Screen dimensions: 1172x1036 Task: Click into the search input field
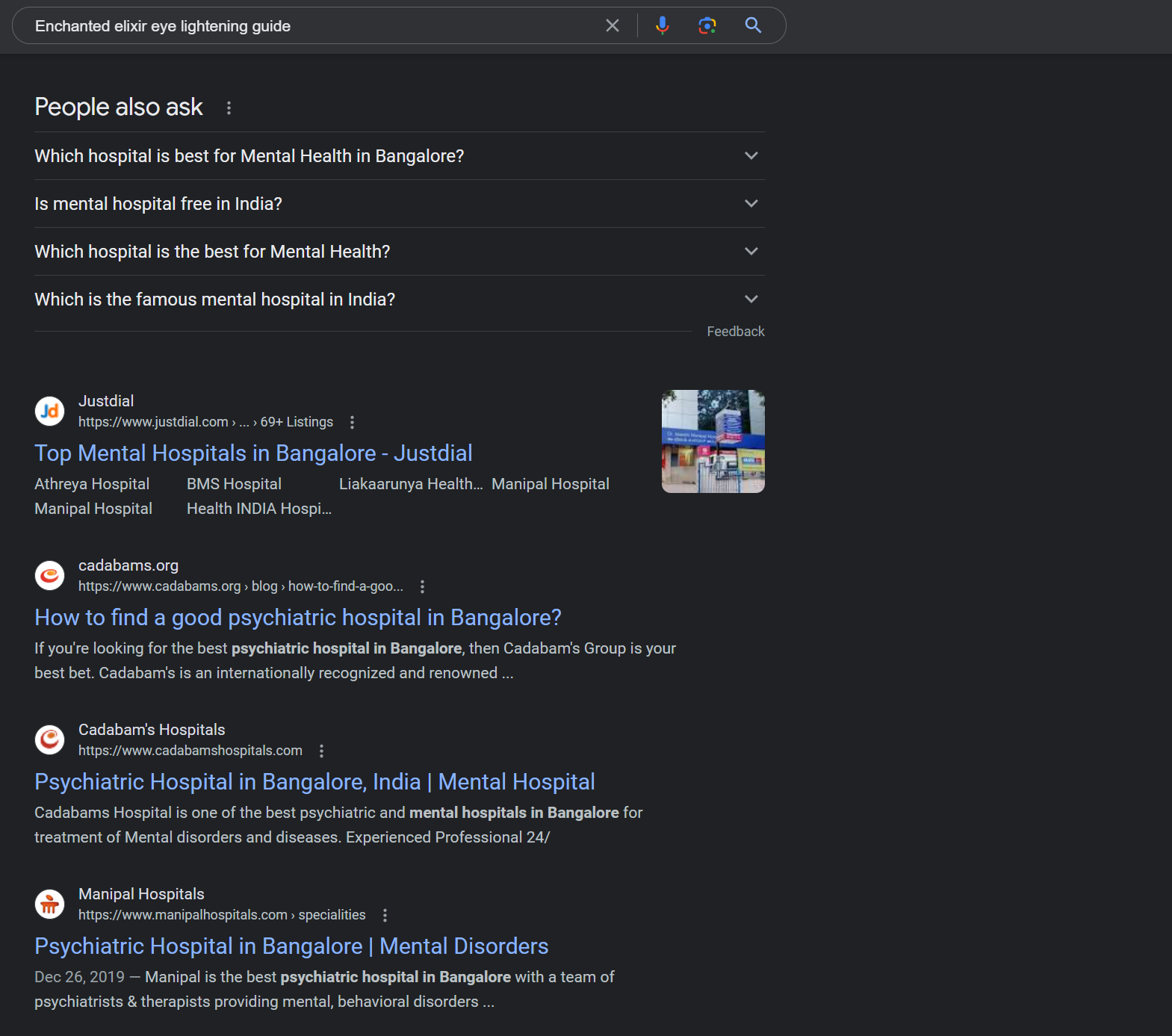click(314, 26)
